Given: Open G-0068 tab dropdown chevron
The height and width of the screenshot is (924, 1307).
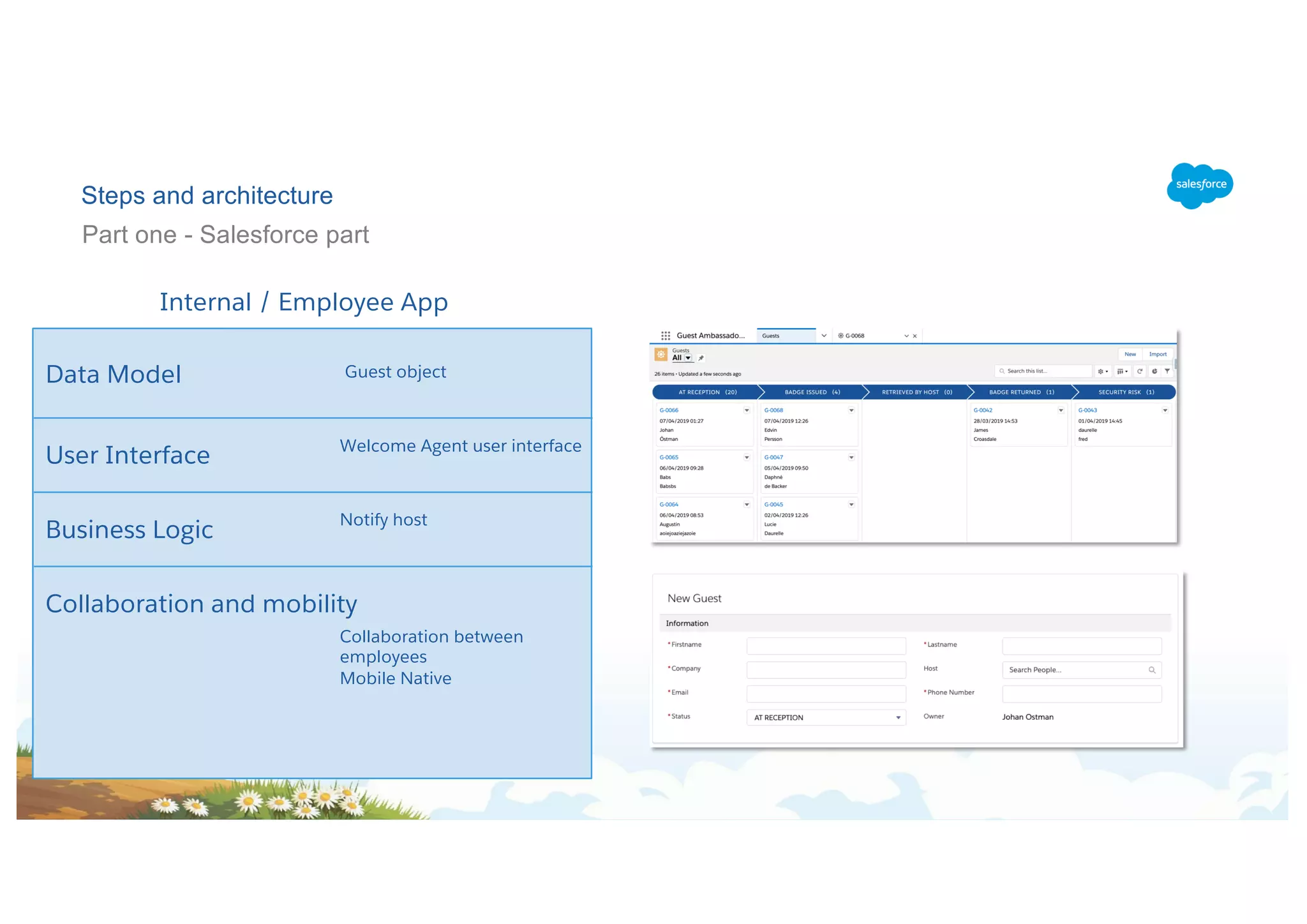Looking at the screenshot, I should click(906, 336).
